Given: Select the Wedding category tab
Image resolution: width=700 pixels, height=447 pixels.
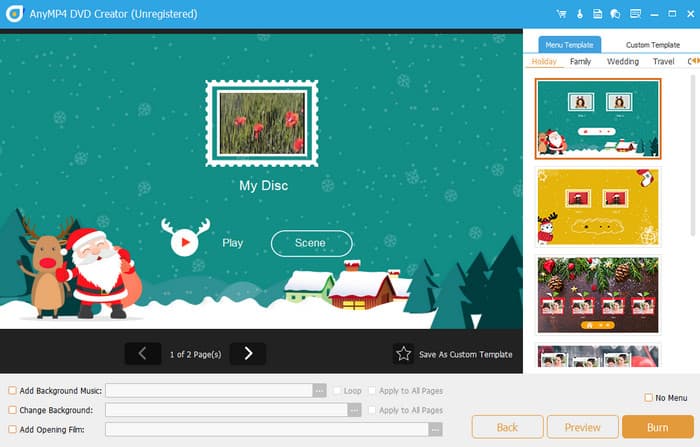Looking at the screenshot, I should tap(623, 61).
